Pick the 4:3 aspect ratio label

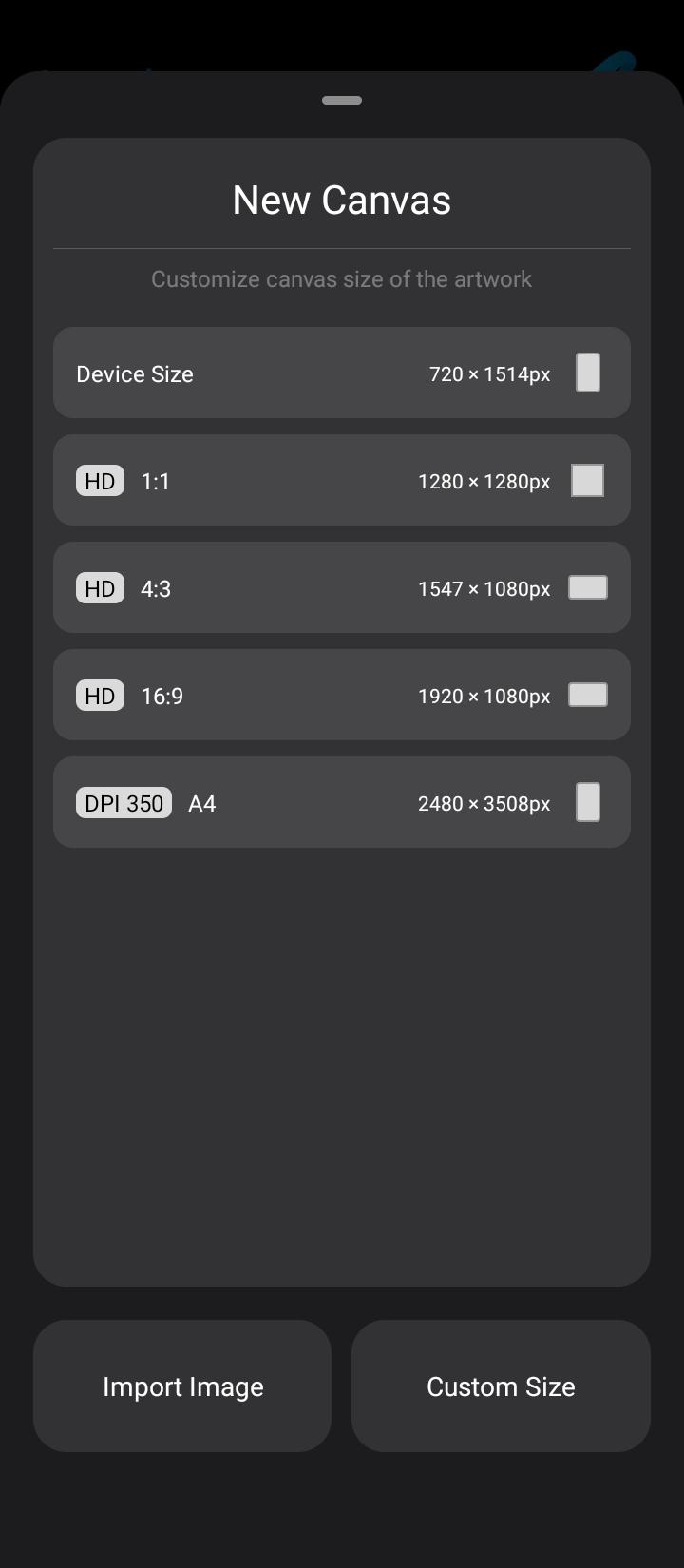(x=156, y=589)
